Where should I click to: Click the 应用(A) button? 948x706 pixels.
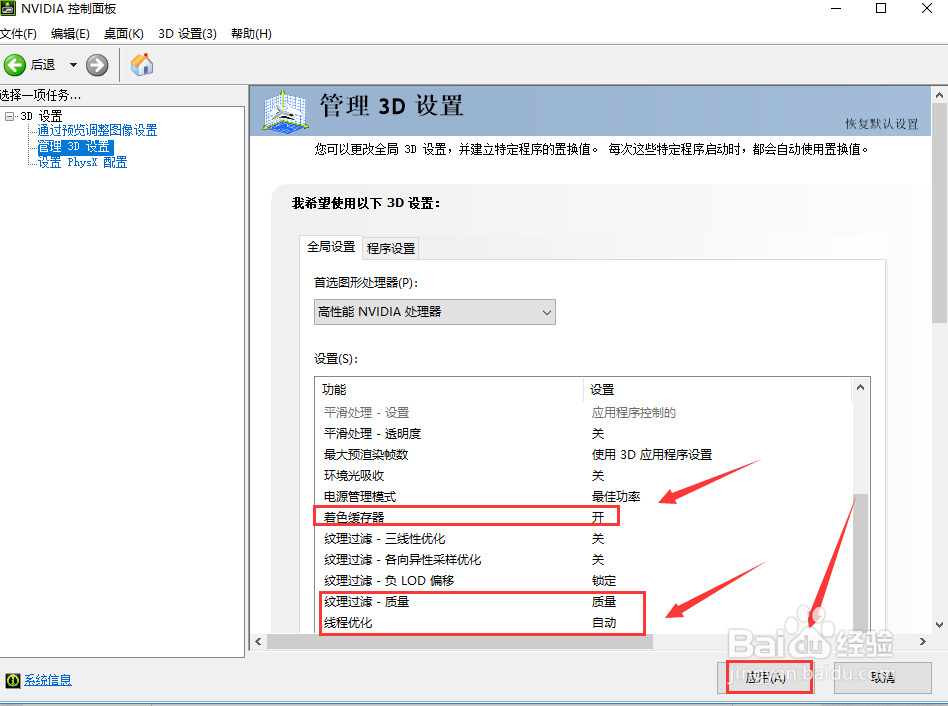(x=765, y=678)
